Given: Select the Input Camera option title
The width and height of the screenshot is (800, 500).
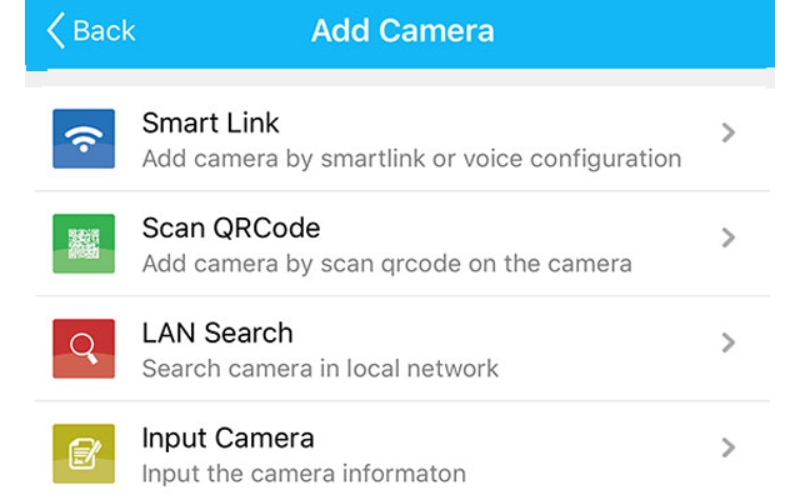Looking at the screenshot, I should point(228,438).
